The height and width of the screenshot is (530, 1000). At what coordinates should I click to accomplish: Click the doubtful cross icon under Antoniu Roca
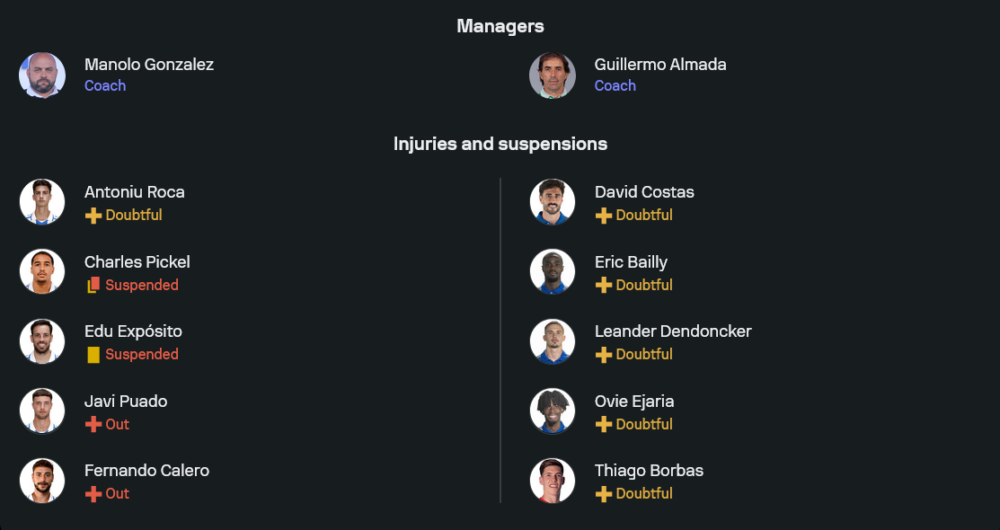93,215
